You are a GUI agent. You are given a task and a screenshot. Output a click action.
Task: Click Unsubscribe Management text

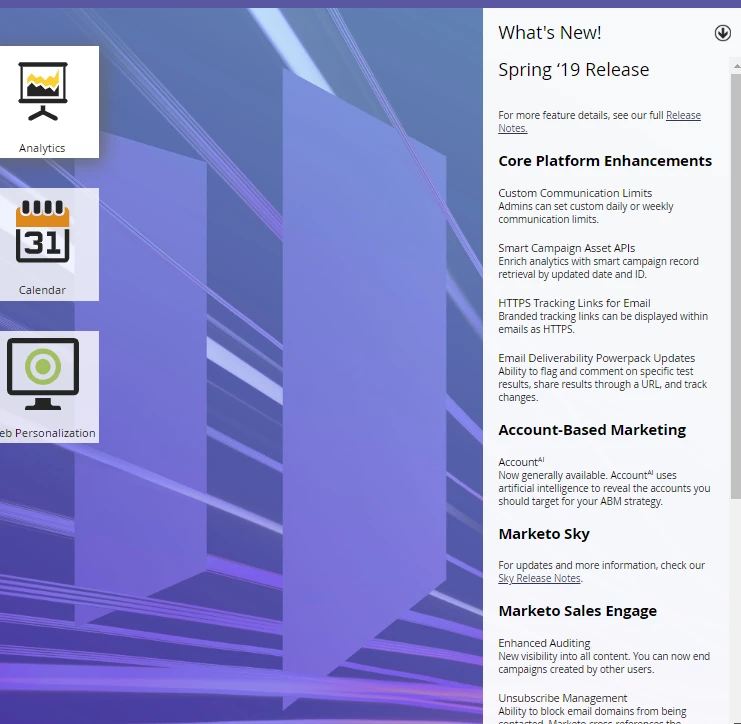562,698
